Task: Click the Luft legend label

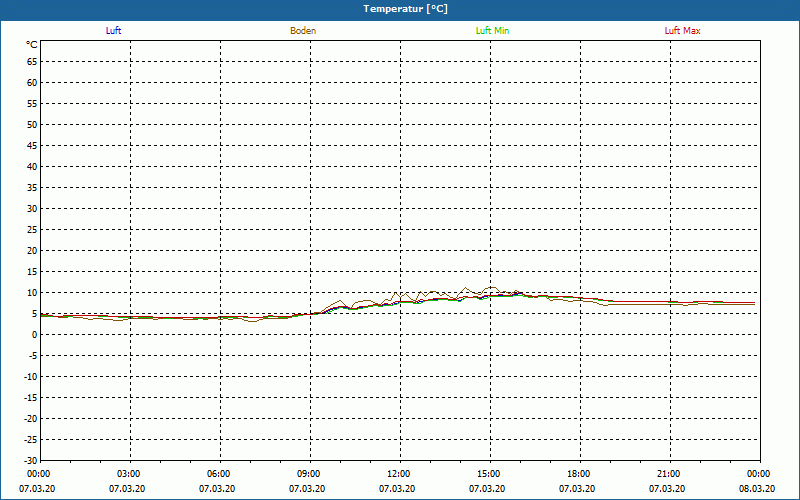Action: click(113, 31)
